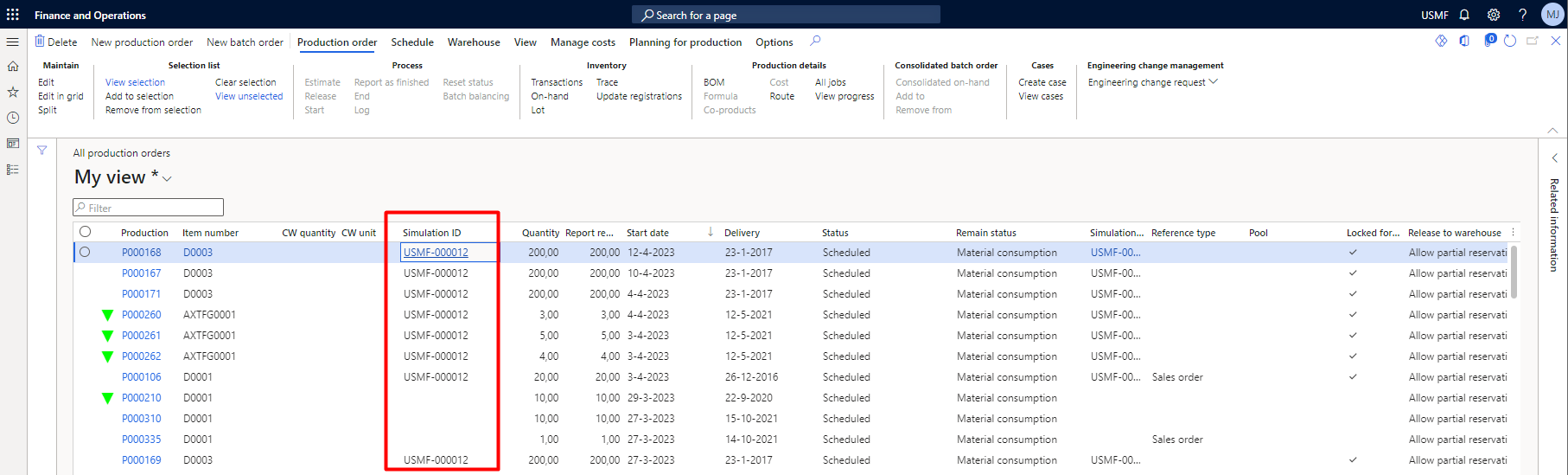Screen dimensions: 1568x475
Task: Open MJ user account avatar
Action: tap(1552, 15)
